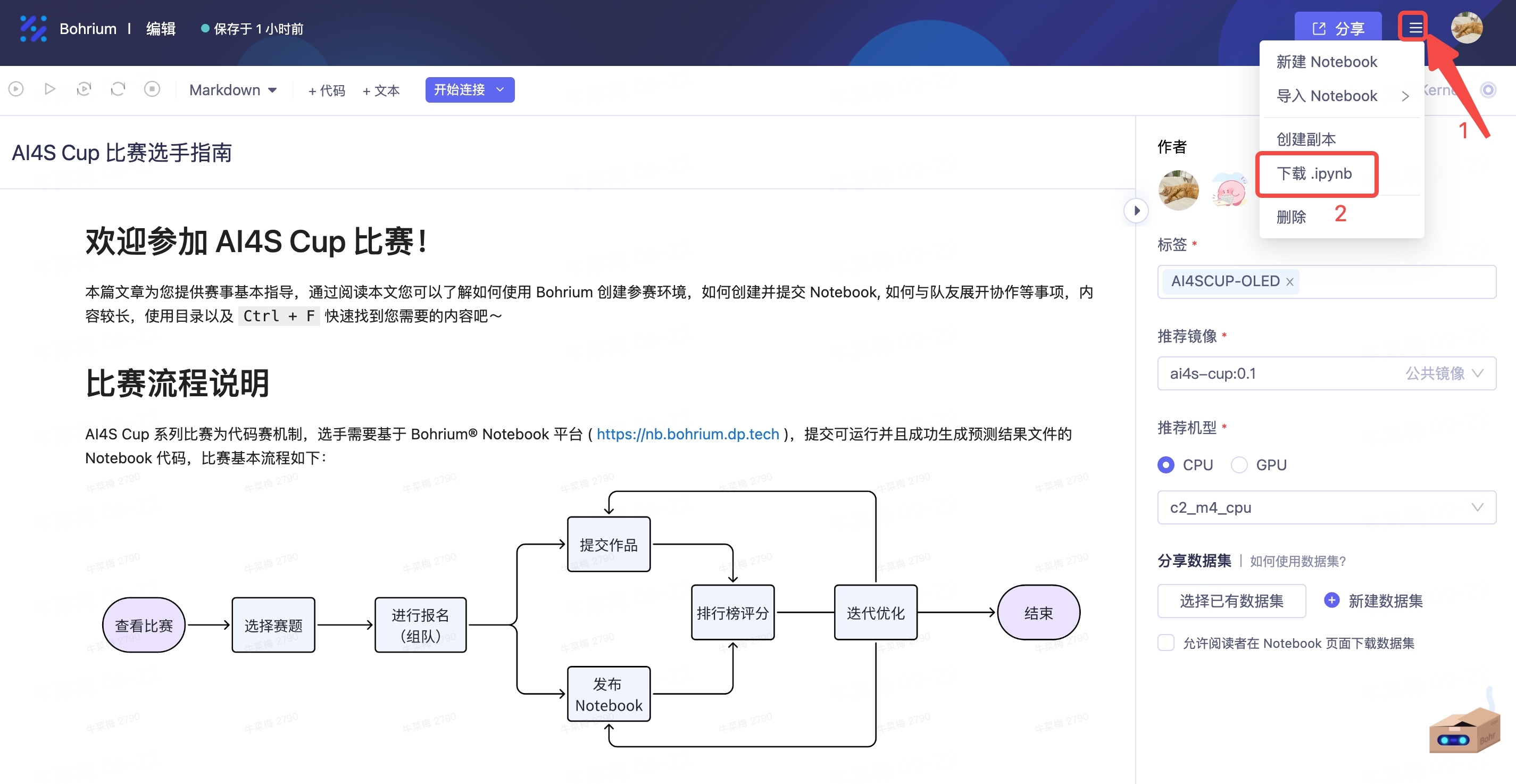Click the run cell play icon
This screenshot has width=1516, height=784.
pos(16,89)
